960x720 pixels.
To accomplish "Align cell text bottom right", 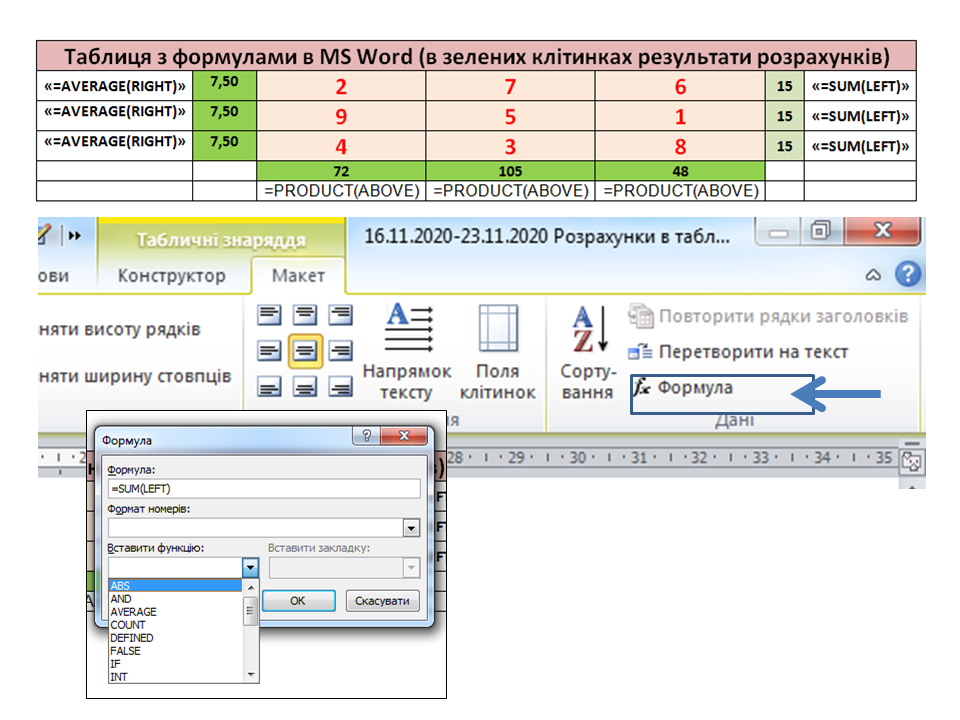I will [x=340, y=387].
